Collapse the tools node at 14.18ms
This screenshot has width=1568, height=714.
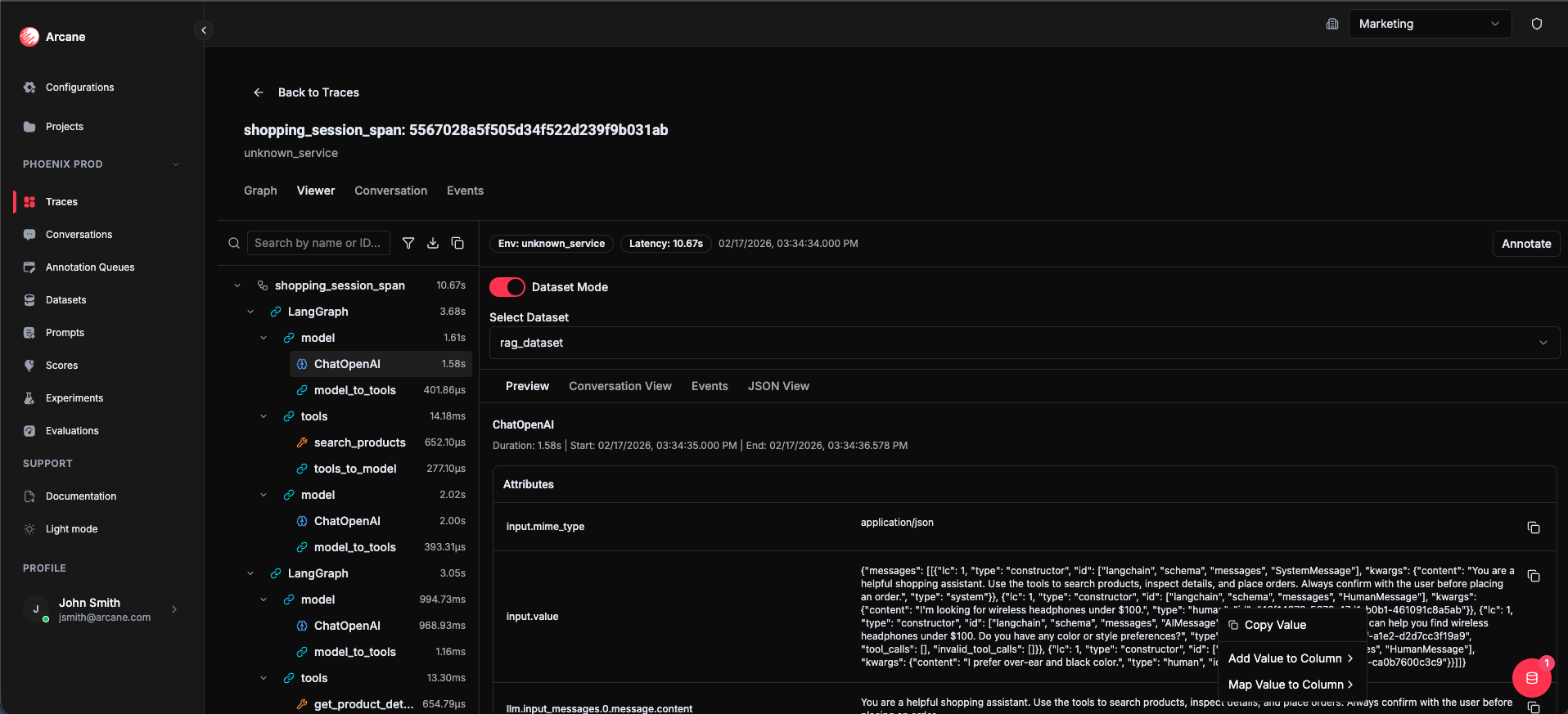click(x=264, y=416)
